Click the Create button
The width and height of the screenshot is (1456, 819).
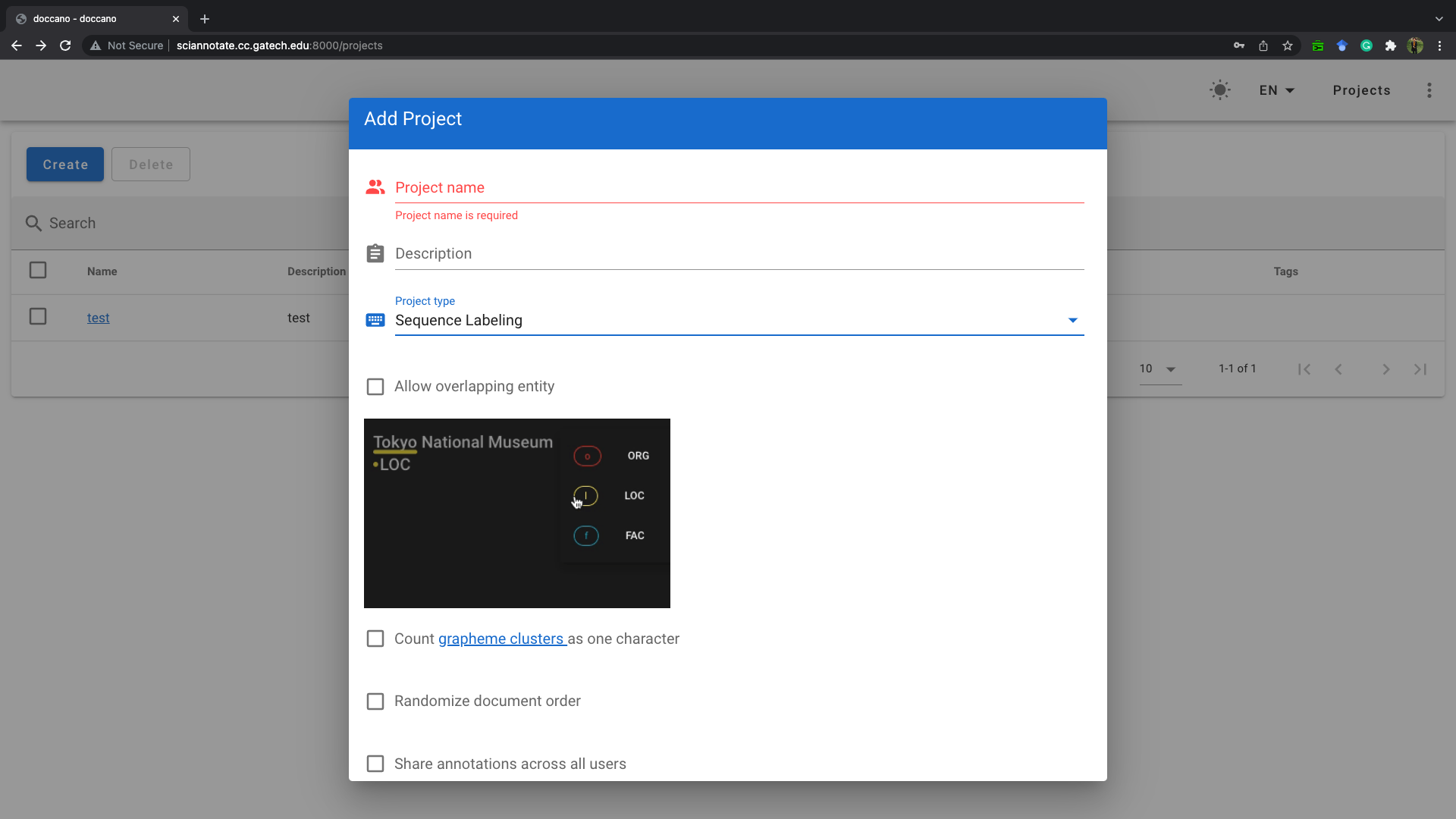pyautogui.click(x=65, y=164)
